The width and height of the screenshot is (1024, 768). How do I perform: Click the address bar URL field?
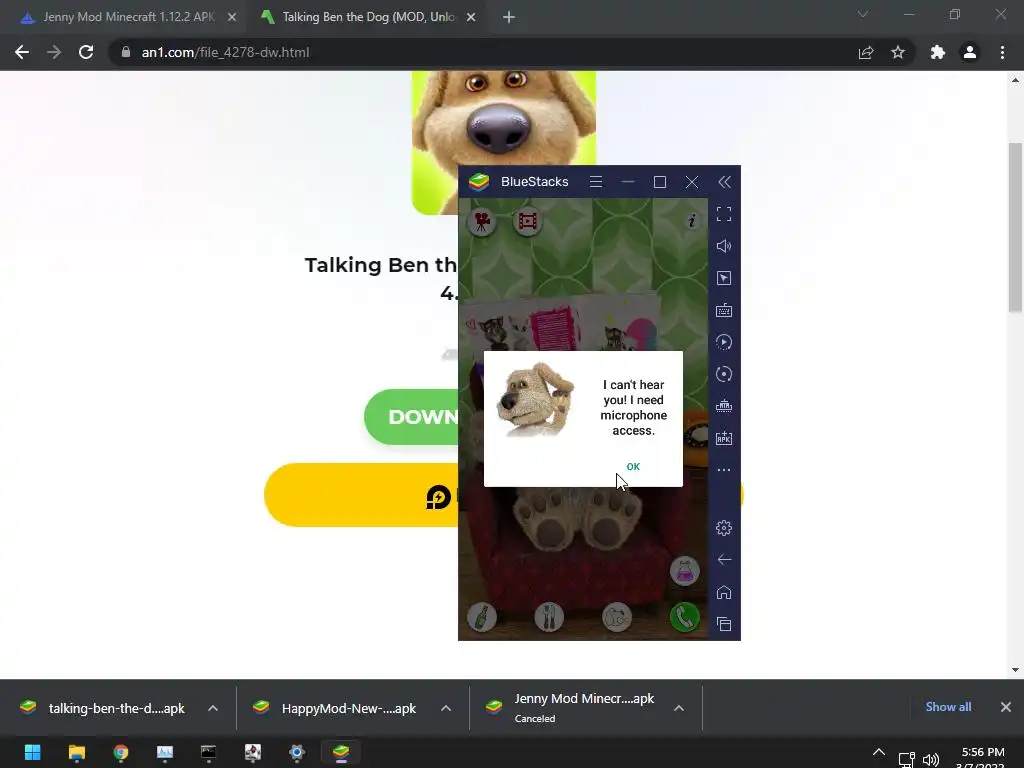click(x=483, y=52)
